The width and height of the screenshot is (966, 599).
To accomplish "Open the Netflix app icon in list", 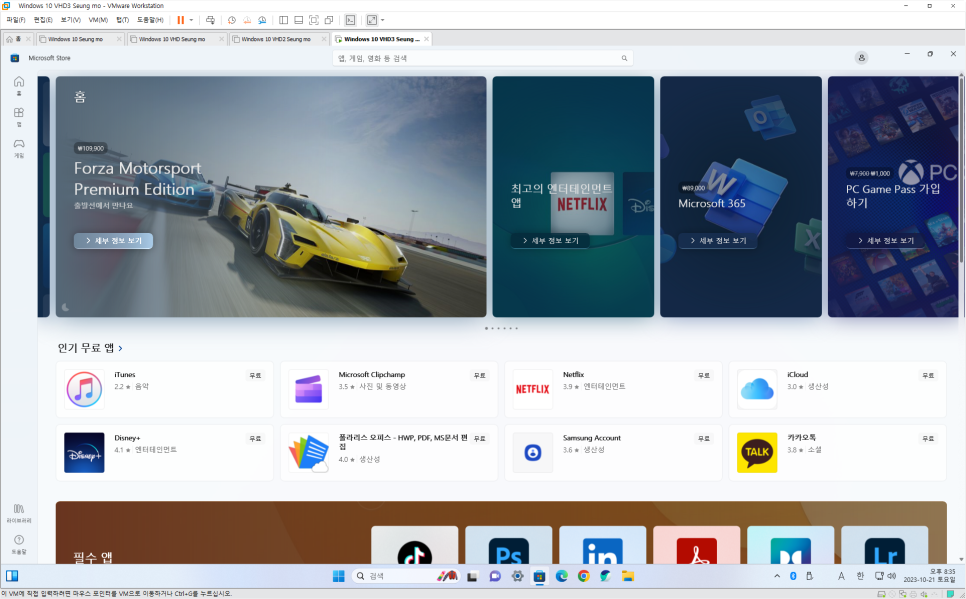I will click(x=533, y=389).
